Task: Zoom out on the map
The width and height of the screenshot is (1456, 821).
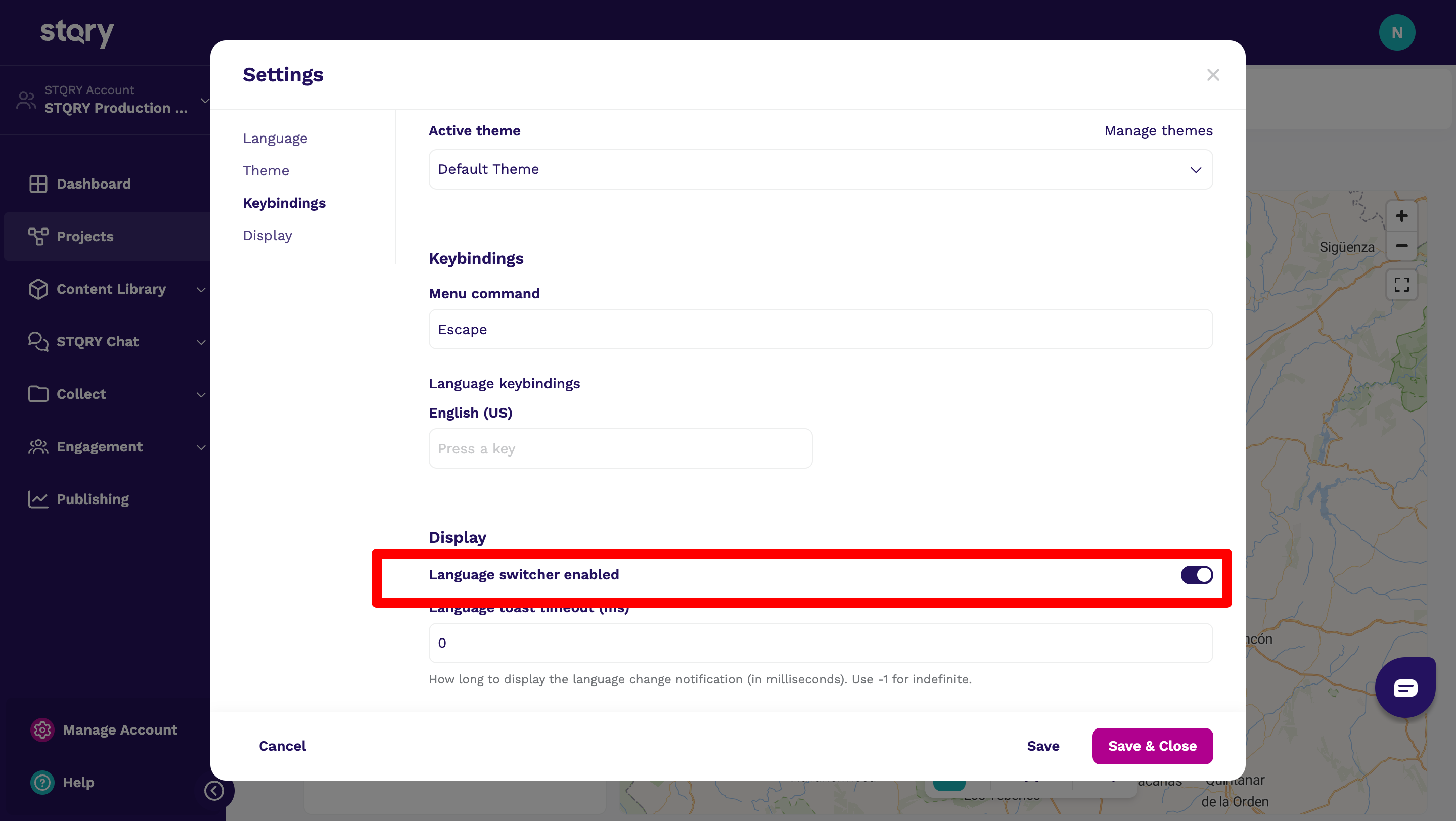Action: pos(1401,246)
